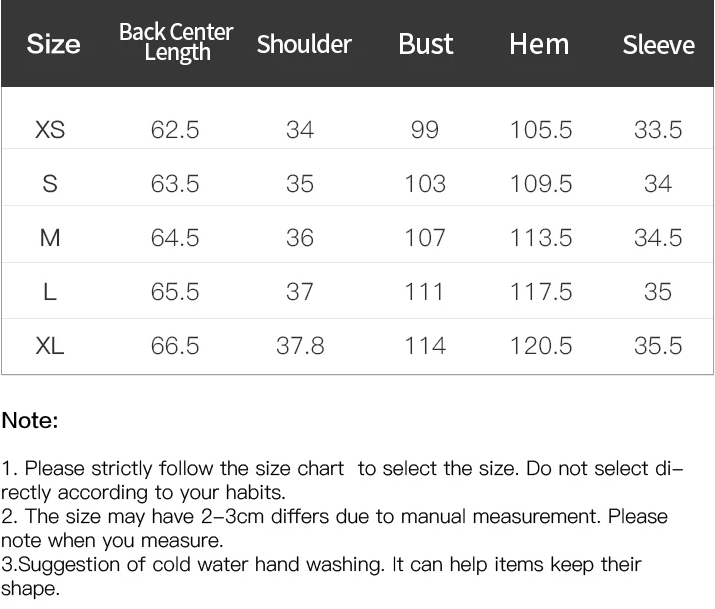Click the note about manual measurement differences
The image size is (715, 609).
pyautogui.click(x=334, y=528)
